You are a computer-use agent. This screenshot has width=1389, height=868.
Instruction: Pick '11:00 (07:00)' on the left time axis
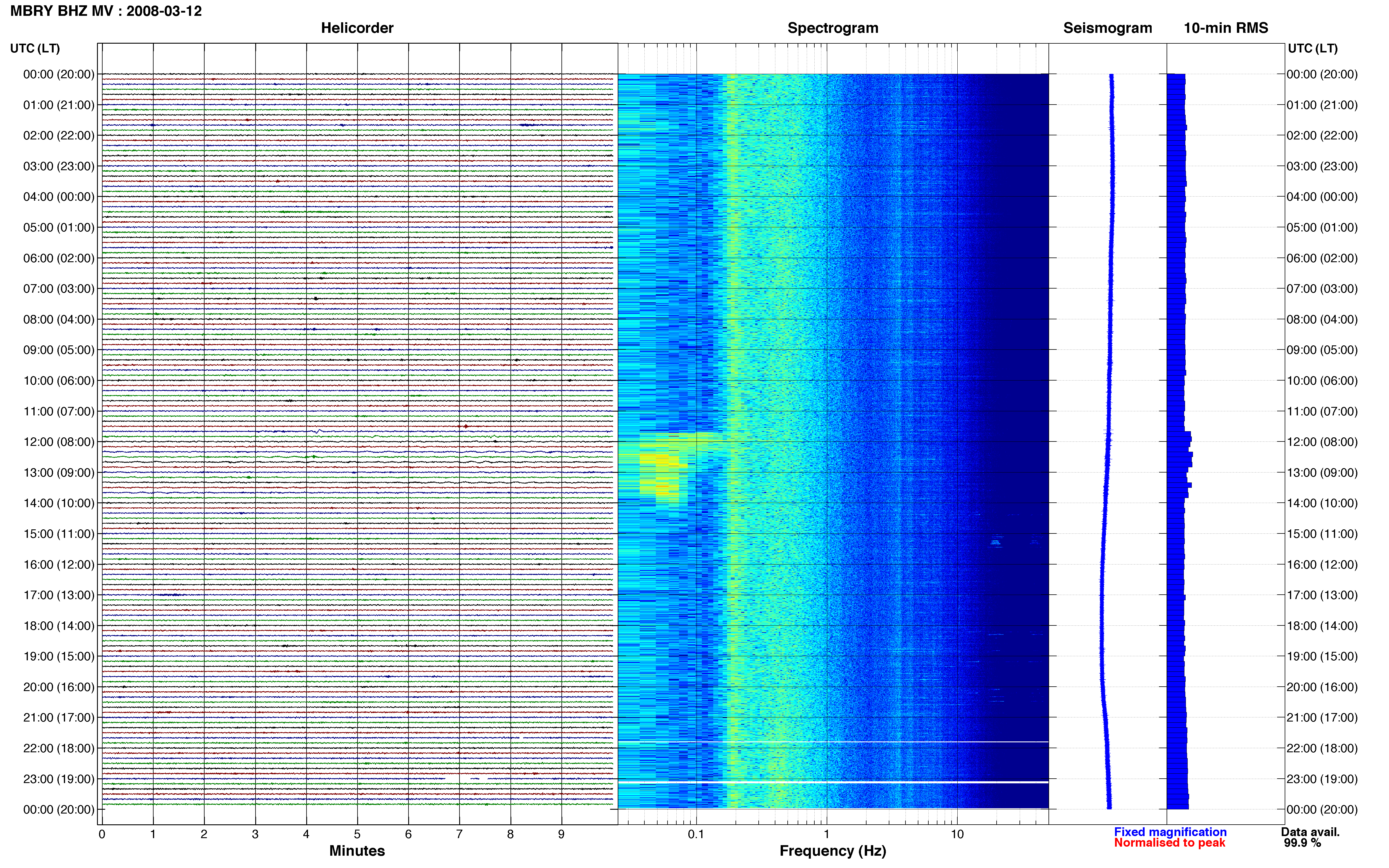(x=59, y=412)
